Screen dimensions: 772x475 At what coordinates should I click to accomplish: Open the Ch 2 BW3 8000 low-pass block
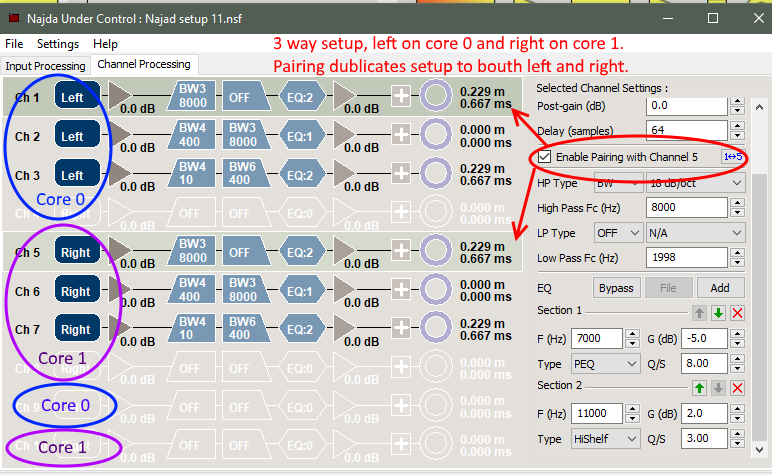click(x=246, y=134)
